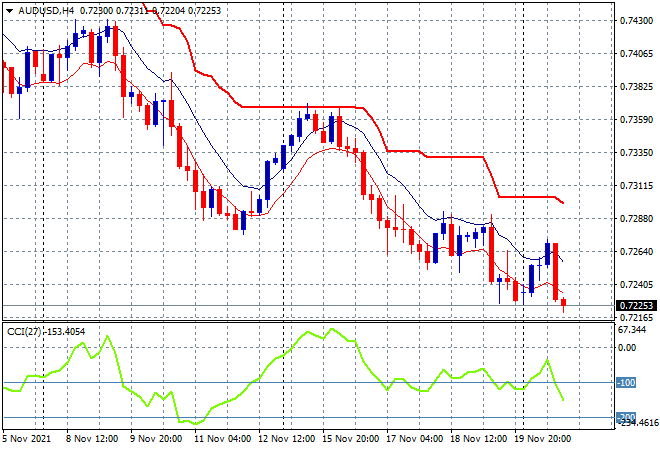Click the 0.73825 price axis label
Screen dimensions: 660x450
(636, 87)
